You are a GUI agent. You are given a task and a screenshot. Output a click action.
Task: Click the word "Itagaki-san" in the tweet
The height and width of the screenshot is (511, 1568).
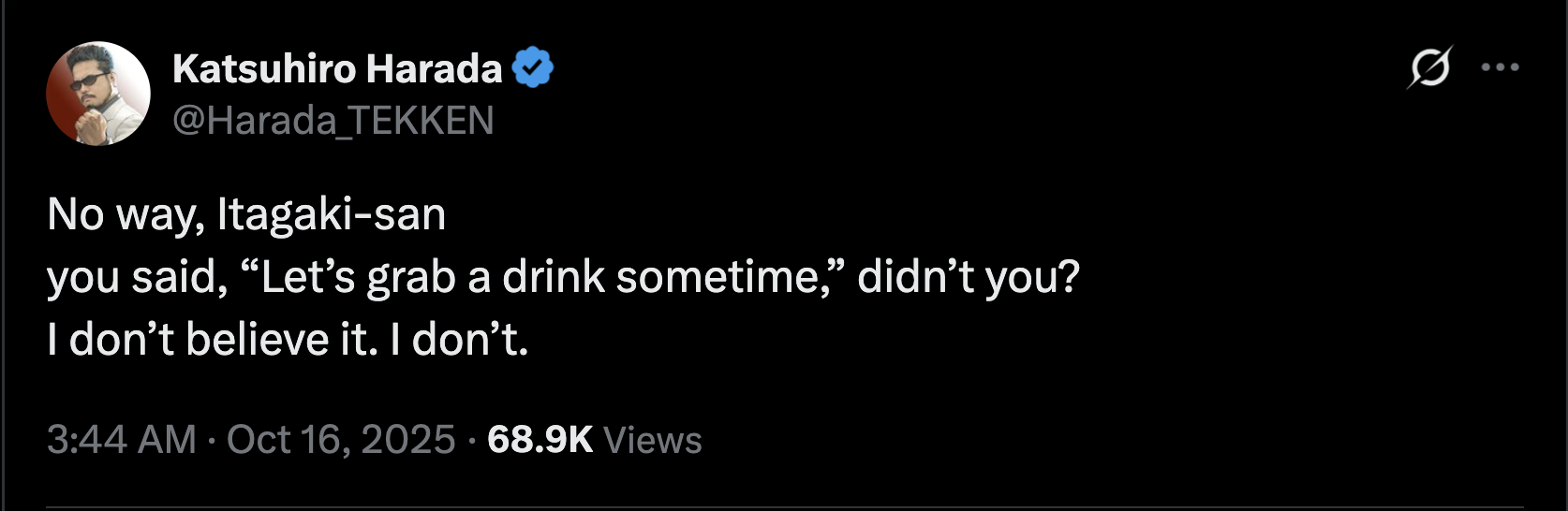coord(332,214)
